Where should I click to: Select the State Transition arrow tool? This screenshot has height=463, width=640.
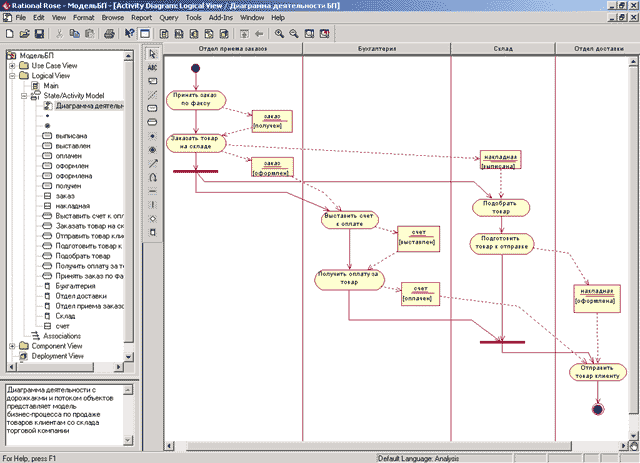click(152, 164)
